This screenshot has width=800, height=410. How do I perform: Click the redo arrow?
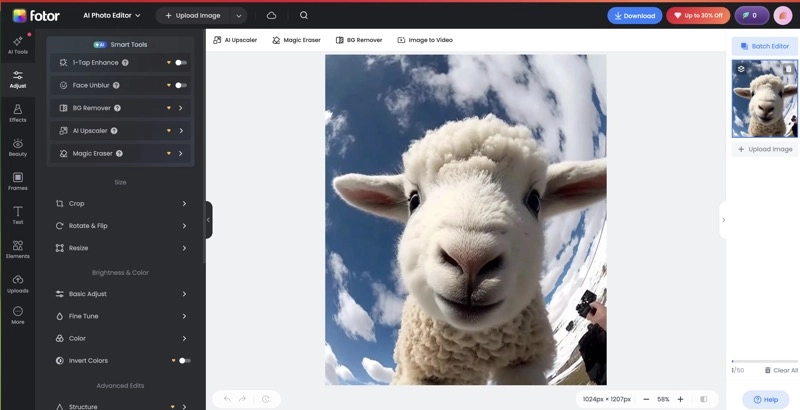point(243,399)
